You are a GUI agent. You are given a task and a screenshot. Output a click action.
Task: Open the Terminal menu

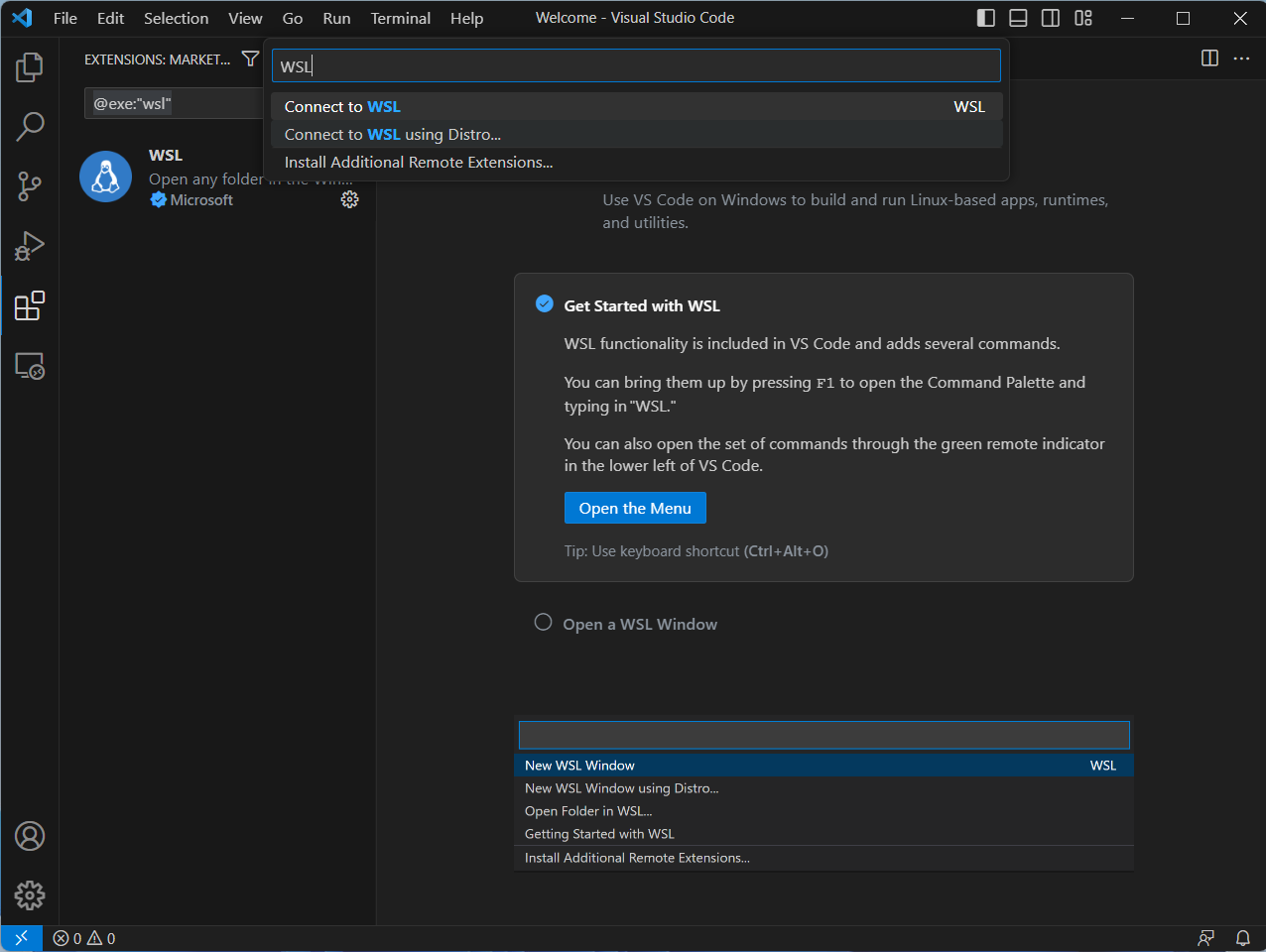(x=400, y=18)
